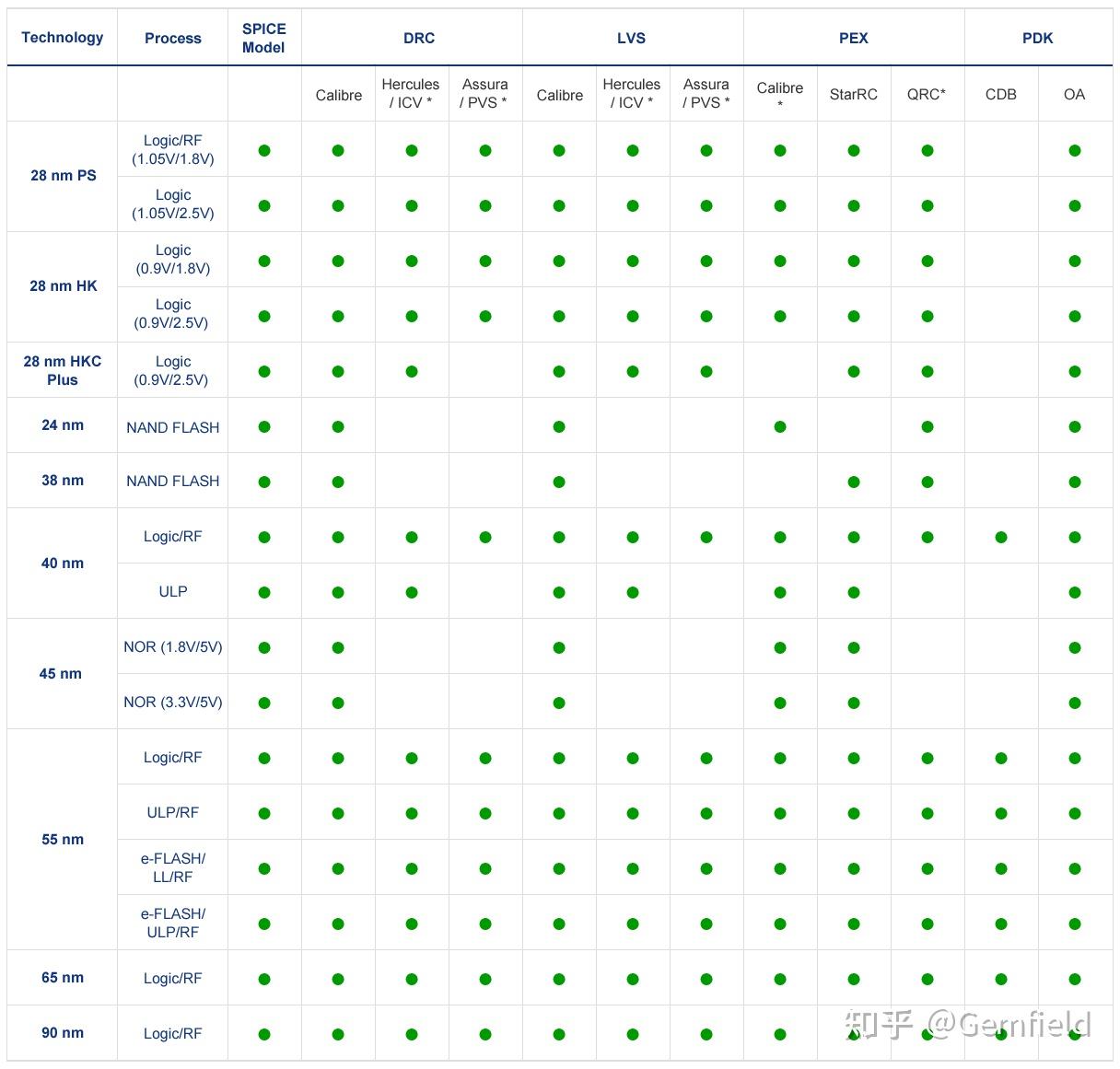Click the PDK header label
This screenshot has height=1069, width=1120.
pyautogui.click(x=1037, y=38)
